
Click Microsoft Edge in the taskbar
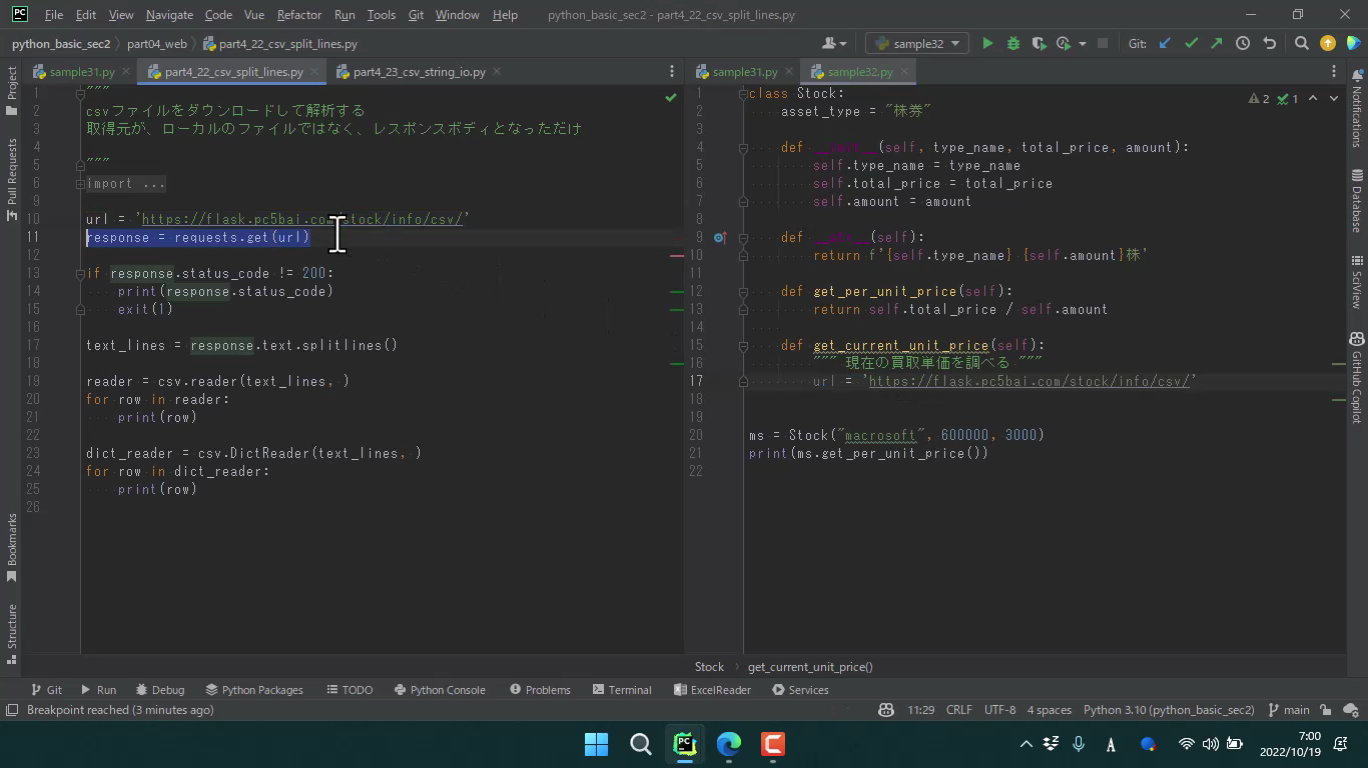(x=729, y=744)
